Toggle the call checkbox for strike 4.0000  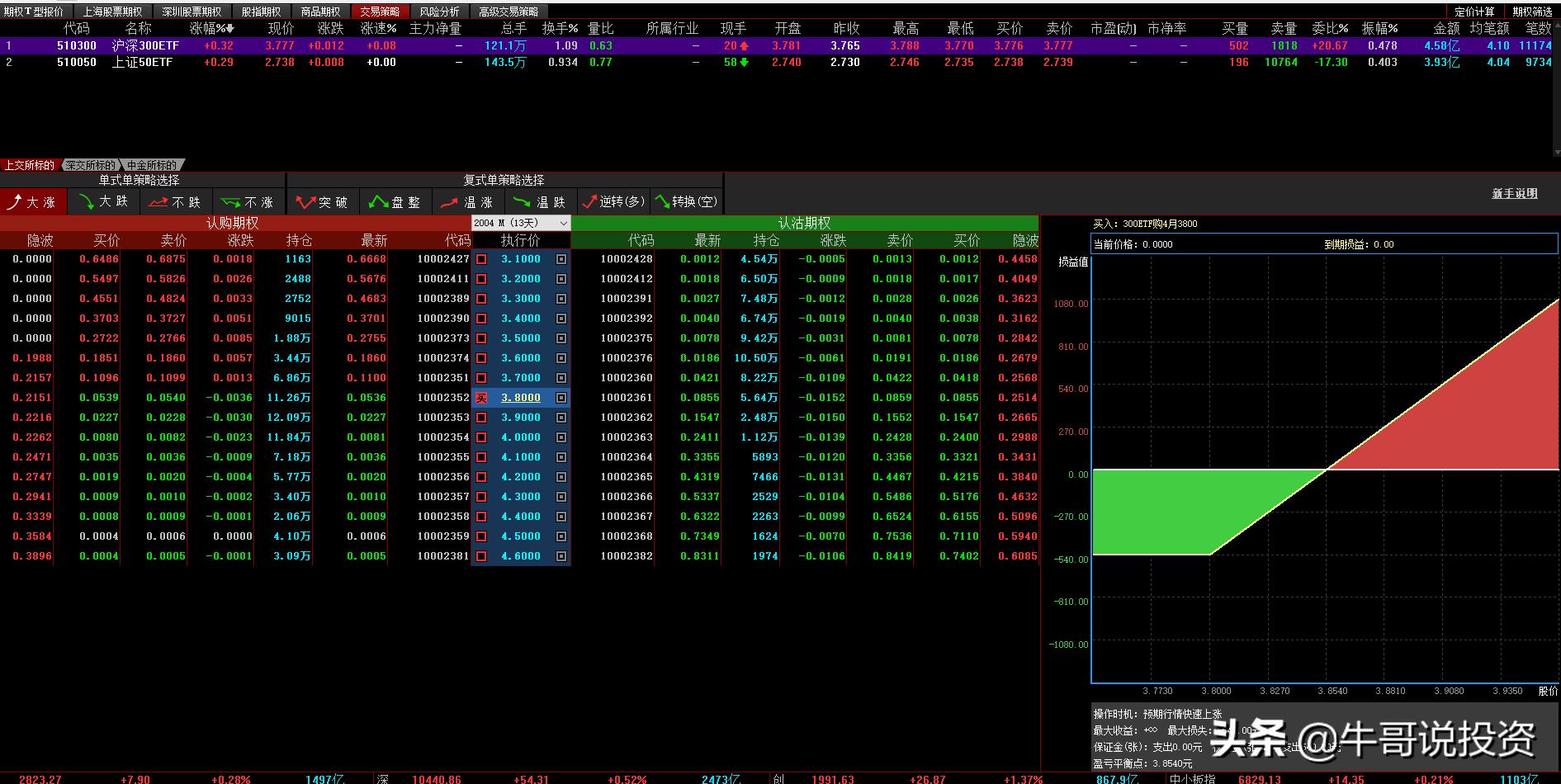[x=481, y=437]
